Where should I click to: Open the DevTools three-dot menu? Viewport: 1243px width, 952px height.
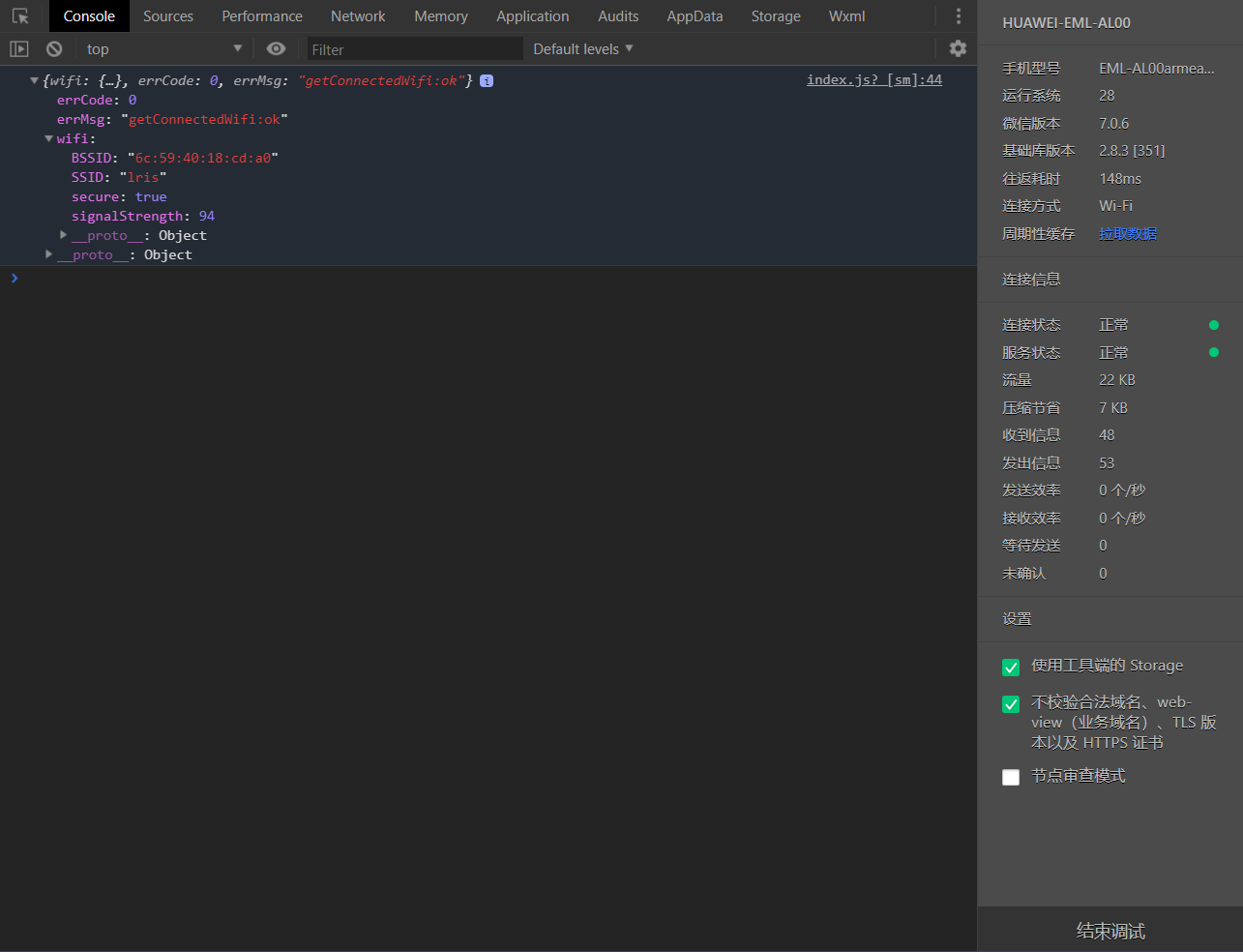pyautogui.click(x=959, y=16)
